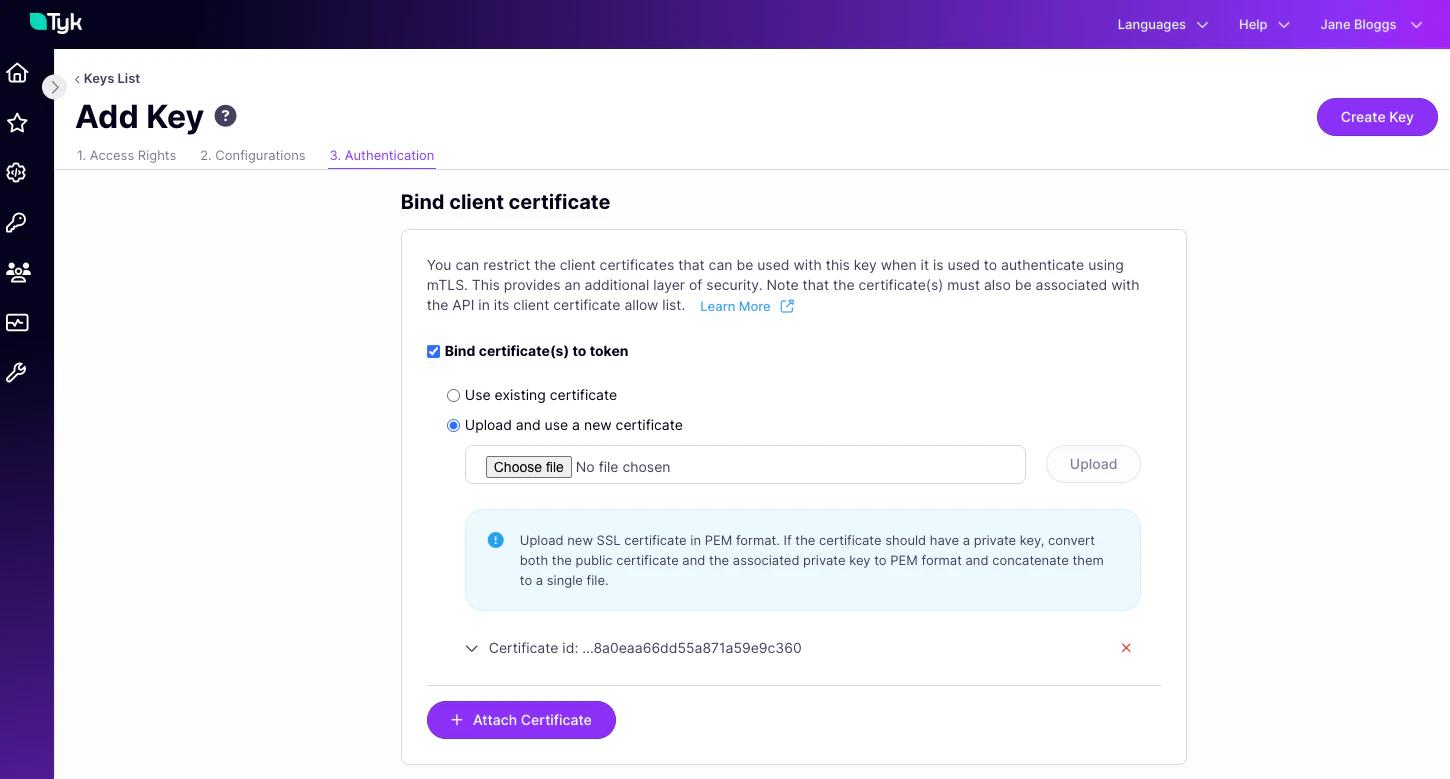Click the wrench system tools sidebar icon
Screen dimensions: 1450x779
coord(16,372)
